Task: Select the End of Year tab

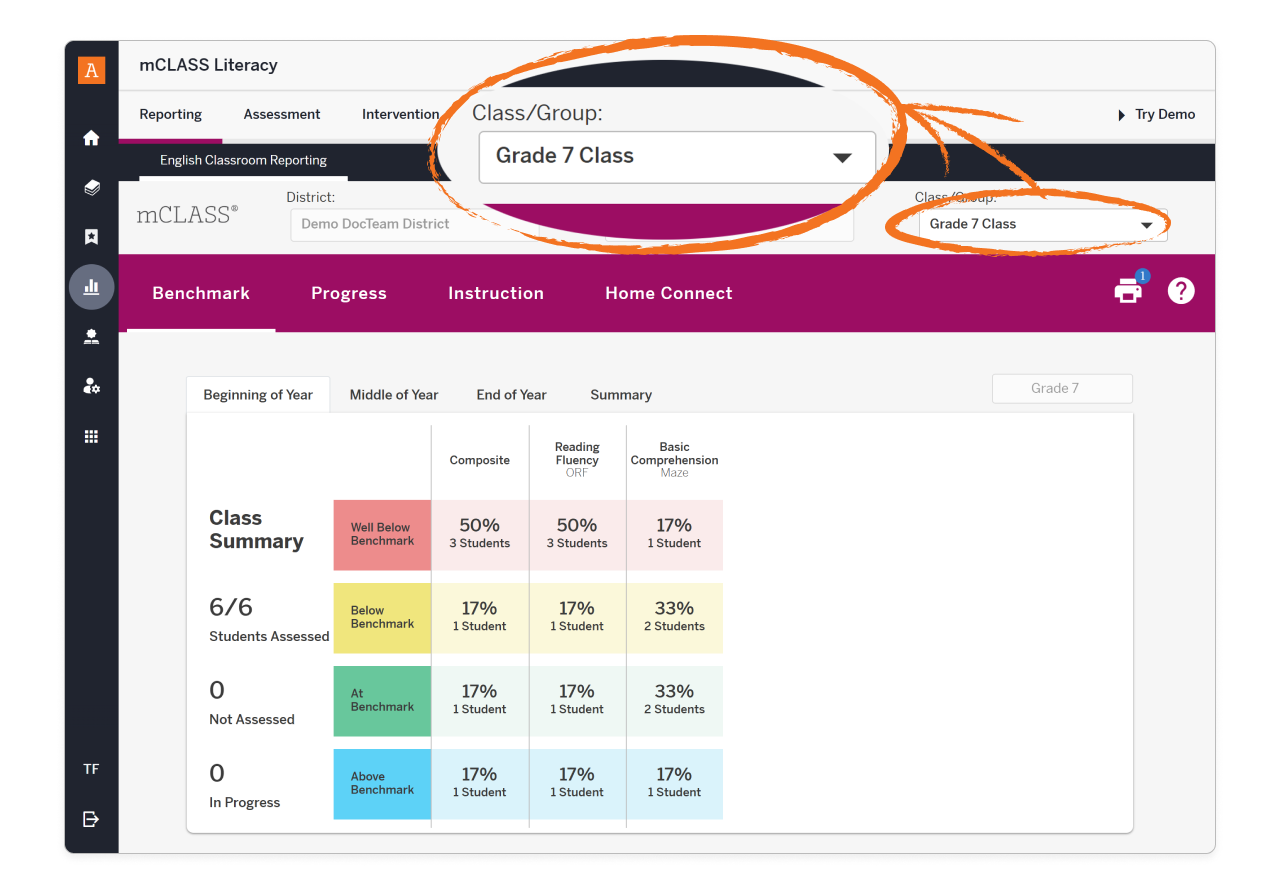Action: pos(511,395)
